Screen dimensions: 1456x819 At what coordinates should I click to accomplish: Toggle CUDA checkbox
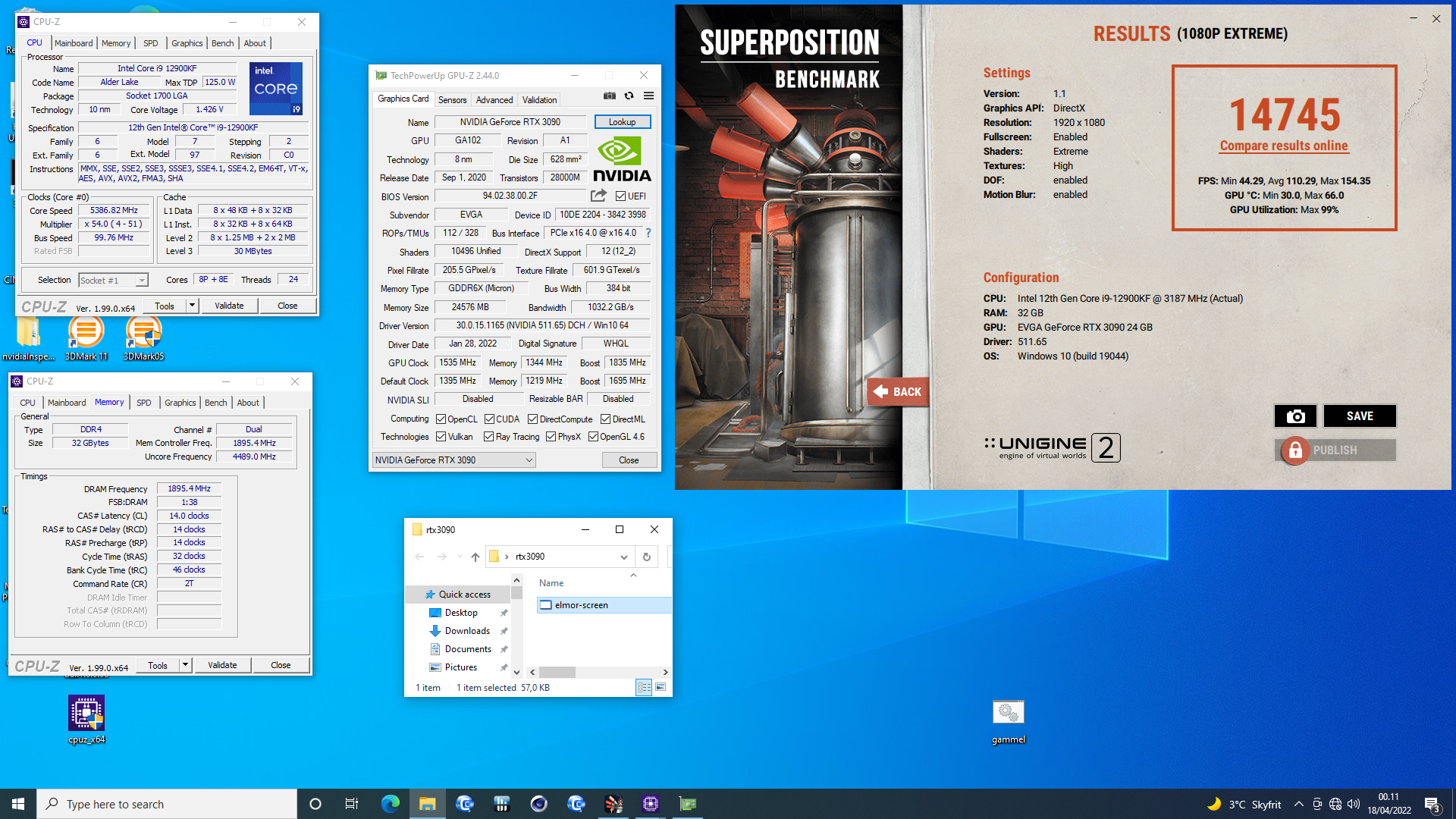489,419
